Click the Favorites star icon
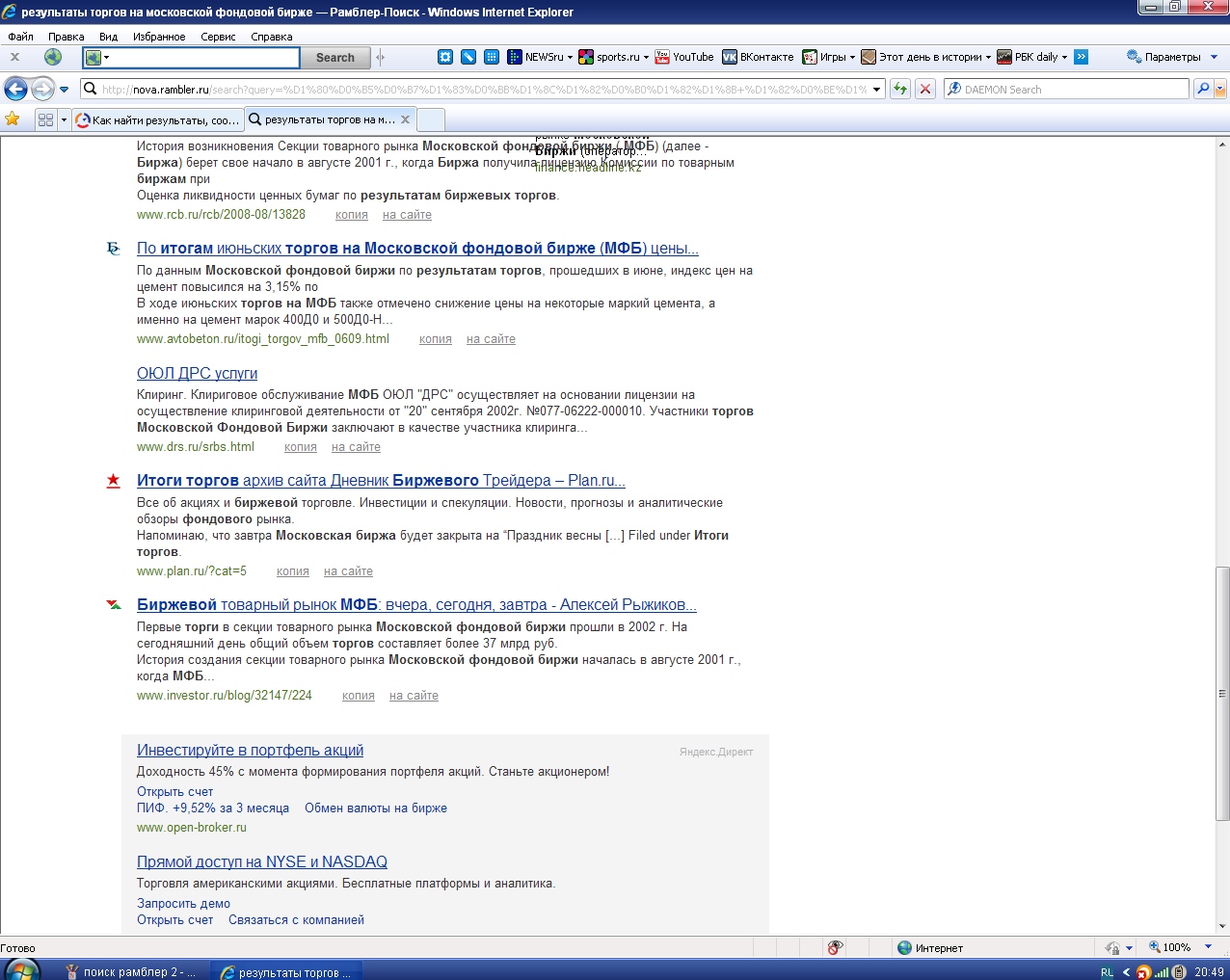 (x=13, y=119)
